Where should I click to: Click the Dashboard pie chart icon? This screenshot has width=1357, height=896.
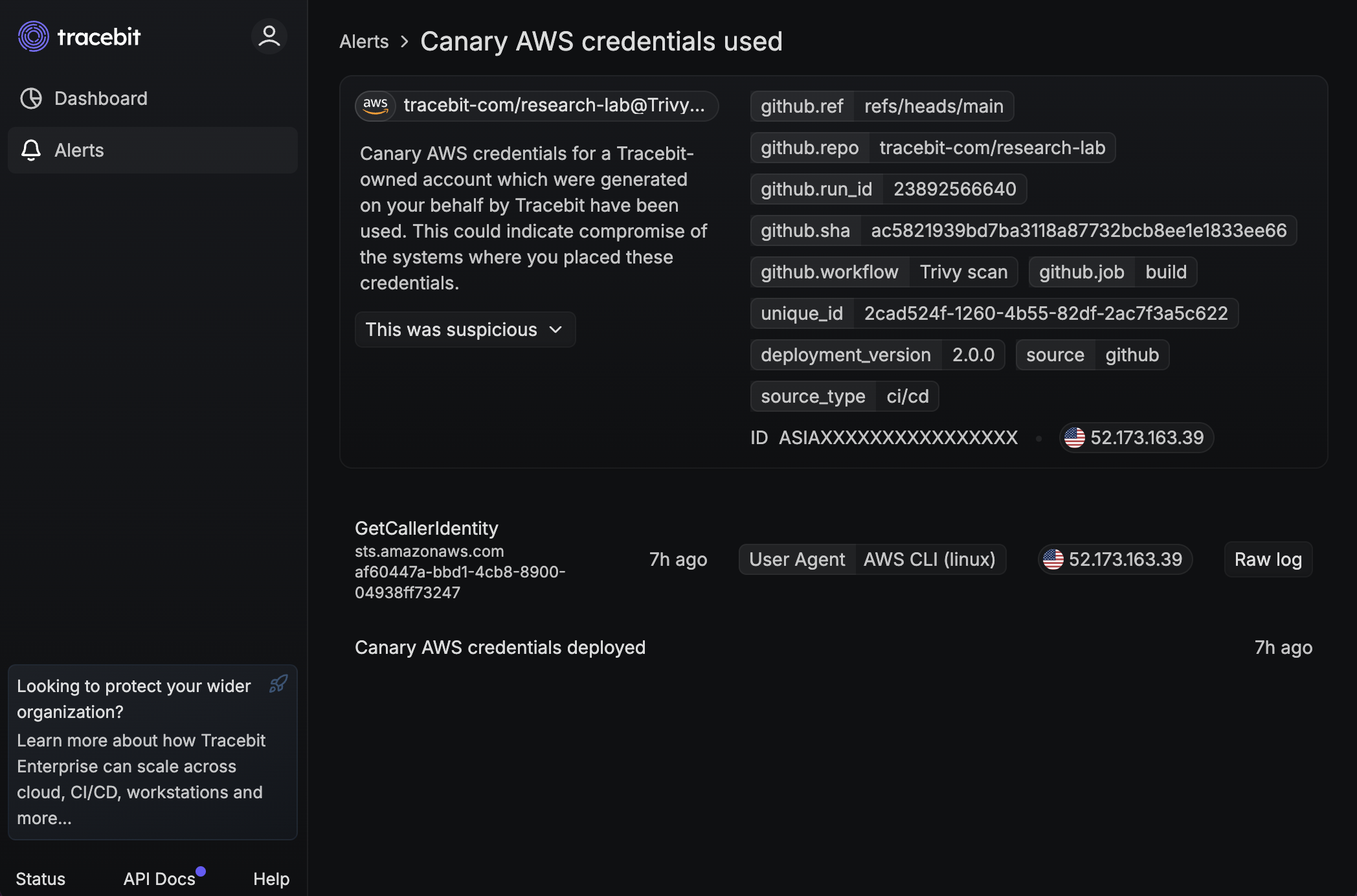tap(31, 98)
